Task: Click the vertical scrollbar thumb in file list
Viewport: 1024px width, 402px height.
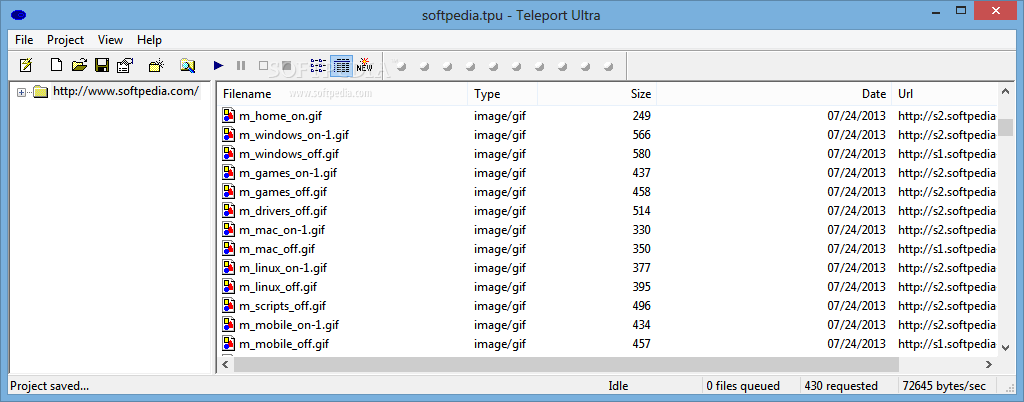Action: coord(1005,127)
